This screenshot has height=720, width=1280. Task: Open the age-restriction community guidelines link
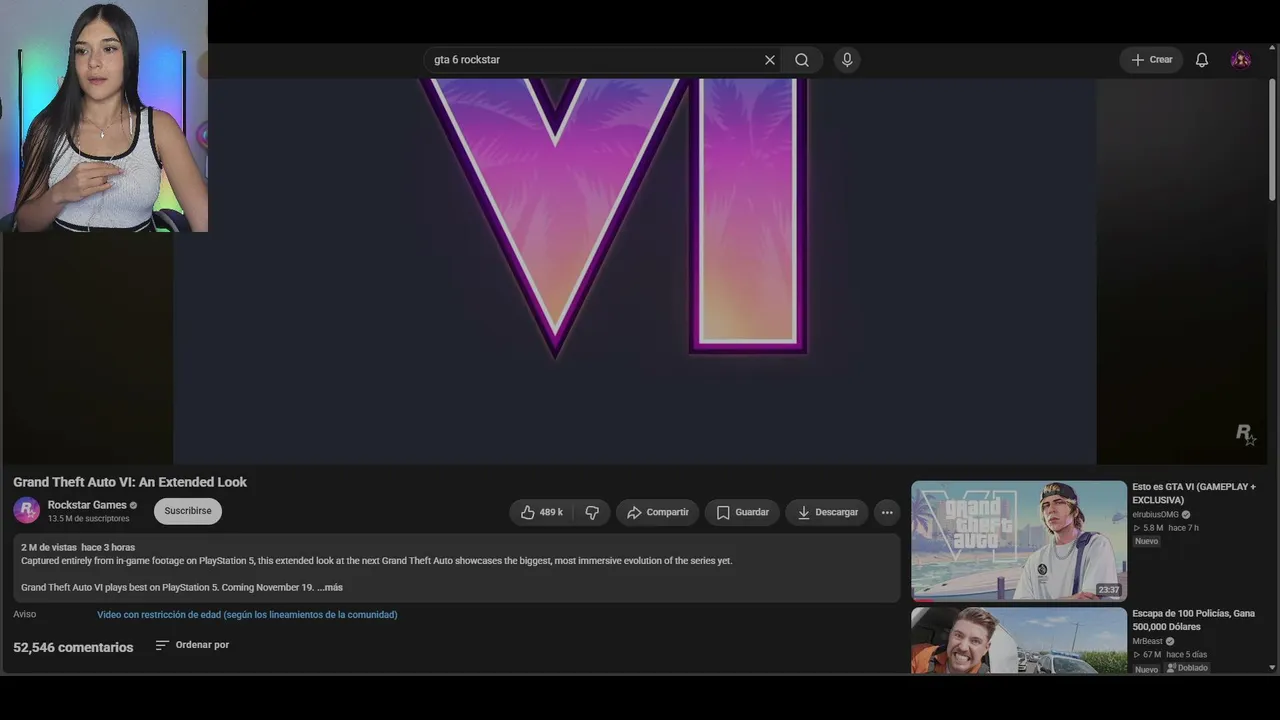(x=247, y=615)
